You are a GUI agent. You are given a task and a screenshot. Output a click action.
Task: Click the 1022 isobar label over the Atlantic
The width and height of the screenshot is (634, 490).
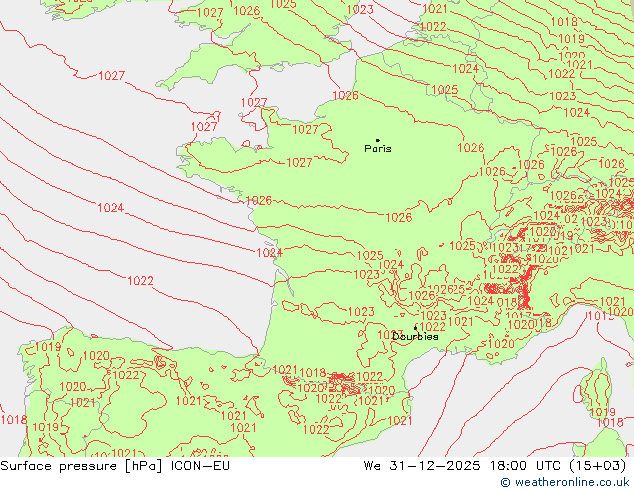coord(140,281)
